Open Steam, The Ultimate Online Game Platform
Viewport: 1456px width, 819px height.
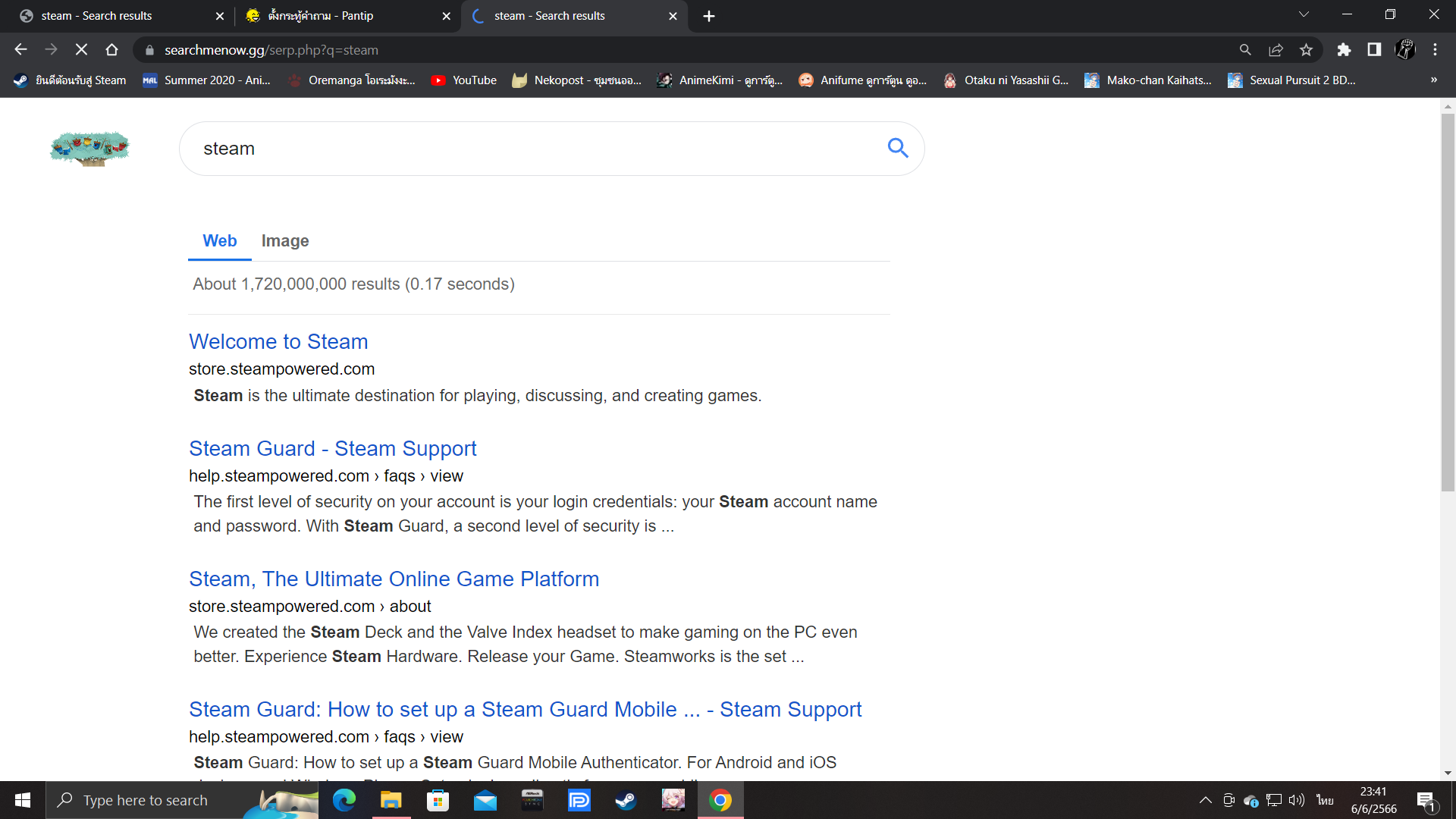click(x=394, y=579)
